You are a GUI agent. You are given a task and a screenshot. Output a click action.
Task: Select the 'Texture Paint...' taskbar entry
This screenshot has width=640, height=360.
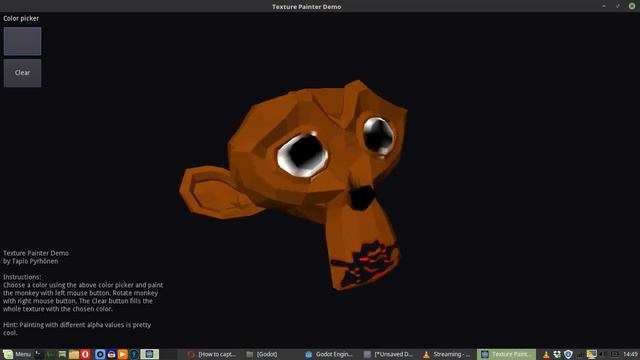[506, 354]
